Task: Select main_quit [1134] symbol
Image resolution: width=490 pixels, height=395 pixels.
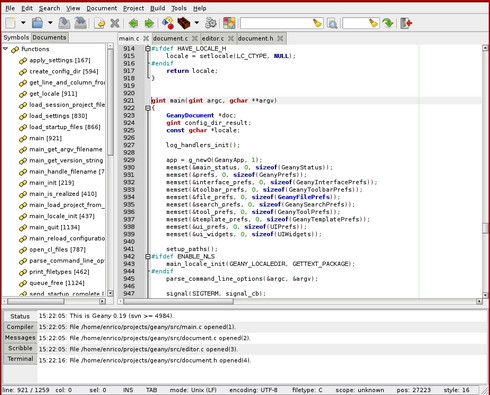Action: coord(55,227)
